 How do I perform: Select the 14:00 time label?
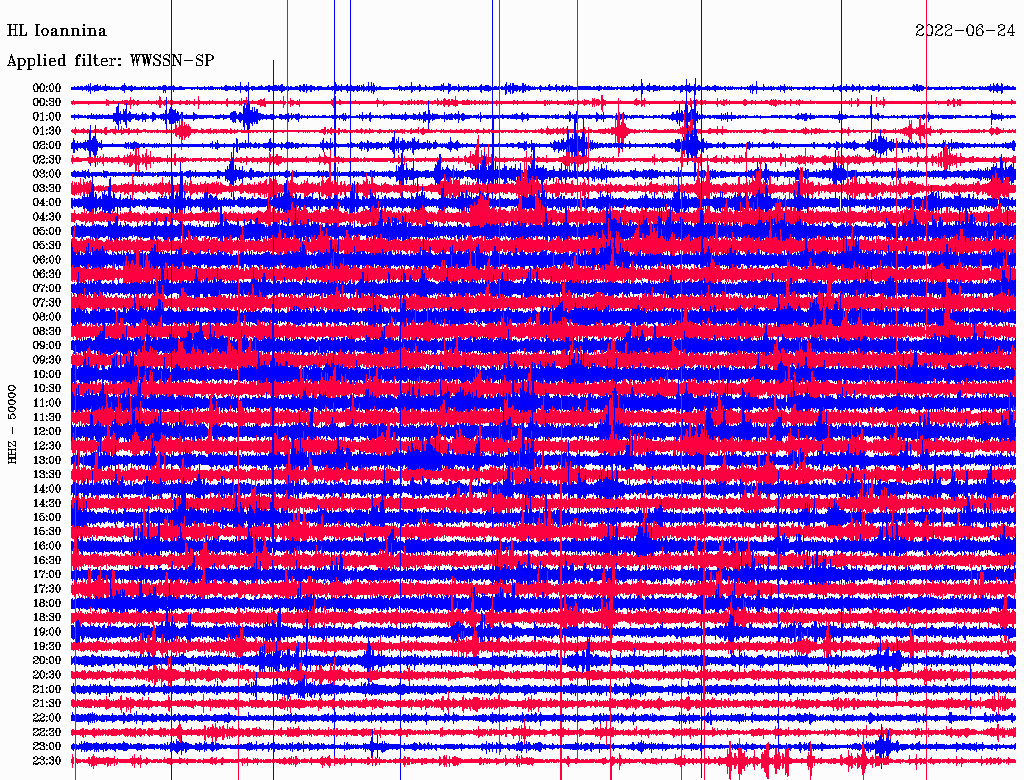[46, 489]
